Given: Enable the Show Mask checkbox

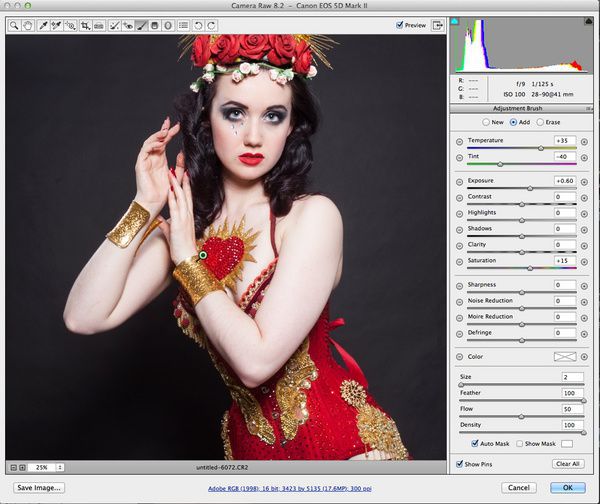Looking at the screenshot, I should [519, 442].
